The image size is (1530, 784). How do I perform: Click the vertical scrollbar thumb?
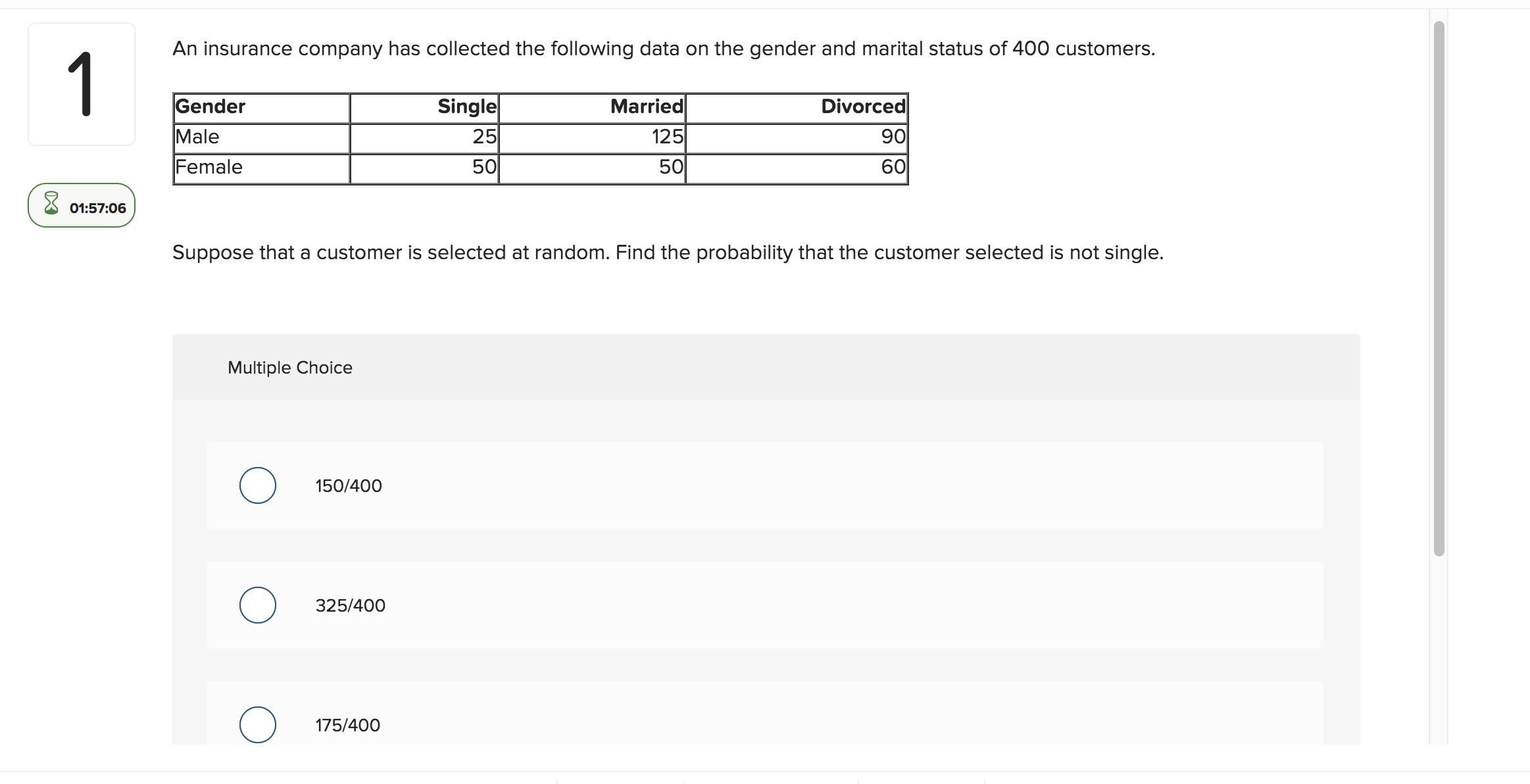click(1439, 289)
